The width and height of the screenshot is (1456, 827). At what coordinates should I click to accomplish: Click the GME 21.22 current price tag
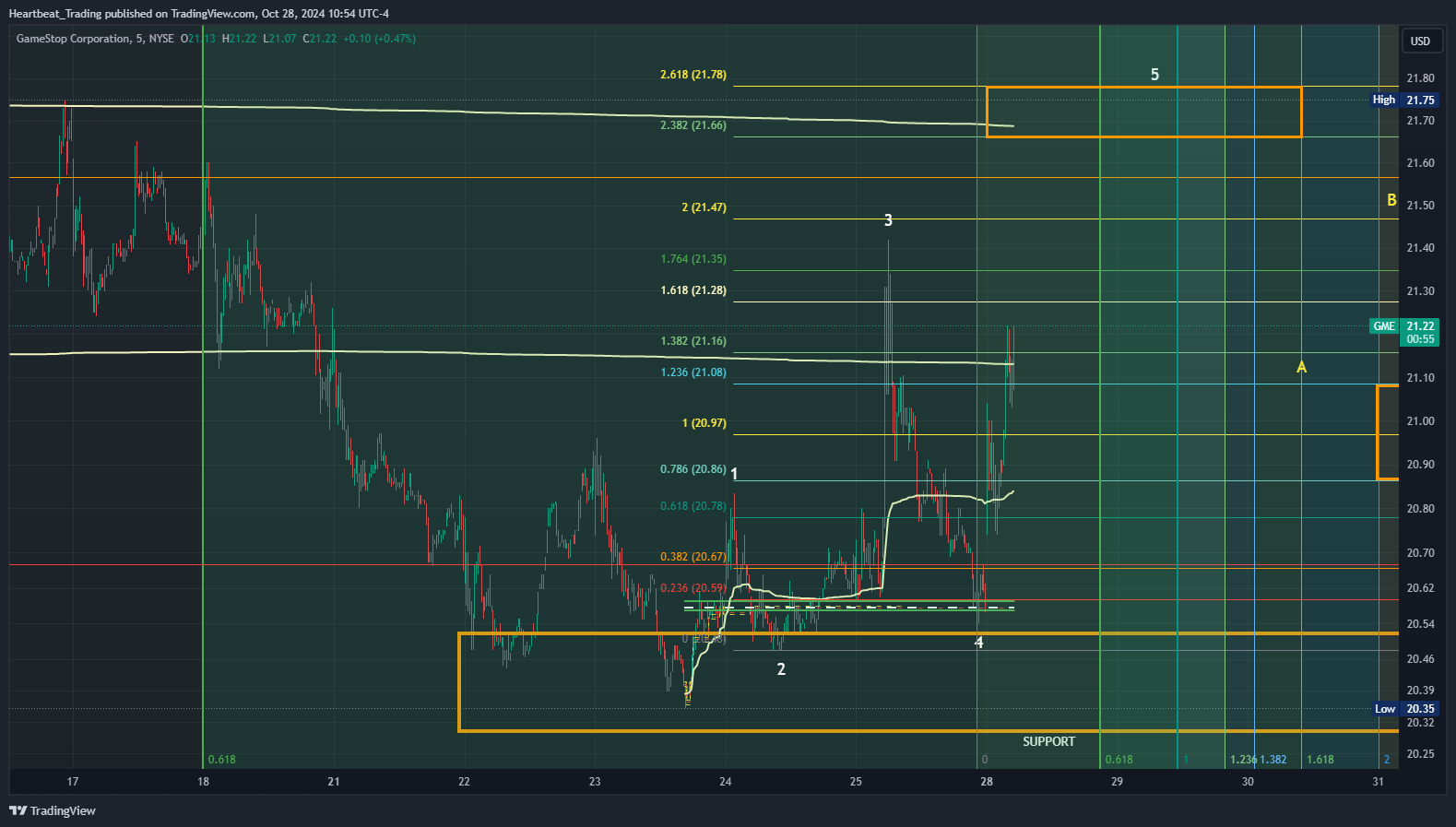click(x=1404, y=332)
